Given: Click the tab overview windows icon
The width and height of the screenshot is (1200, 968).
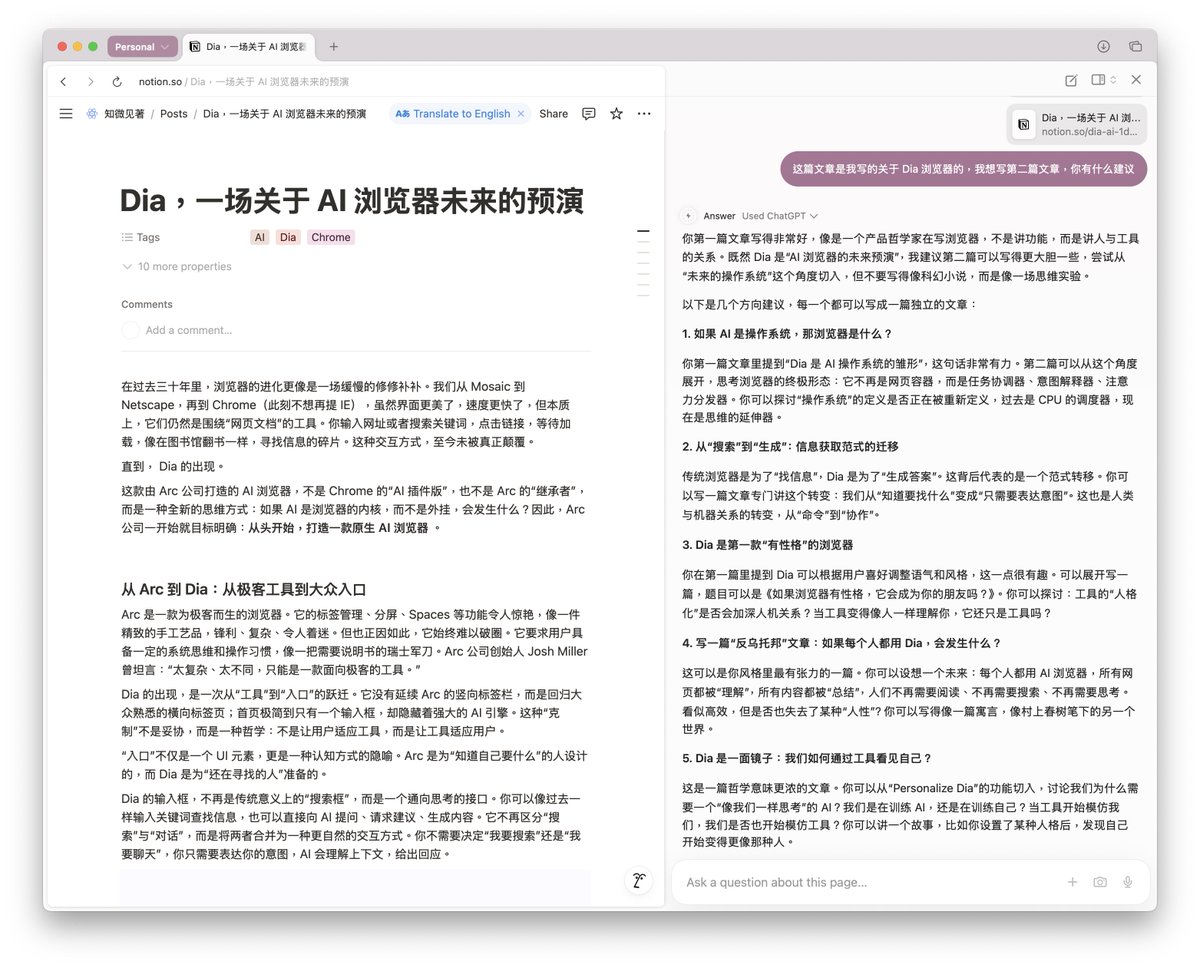Looking at the screenshot, I should [x=1135, y=46].
